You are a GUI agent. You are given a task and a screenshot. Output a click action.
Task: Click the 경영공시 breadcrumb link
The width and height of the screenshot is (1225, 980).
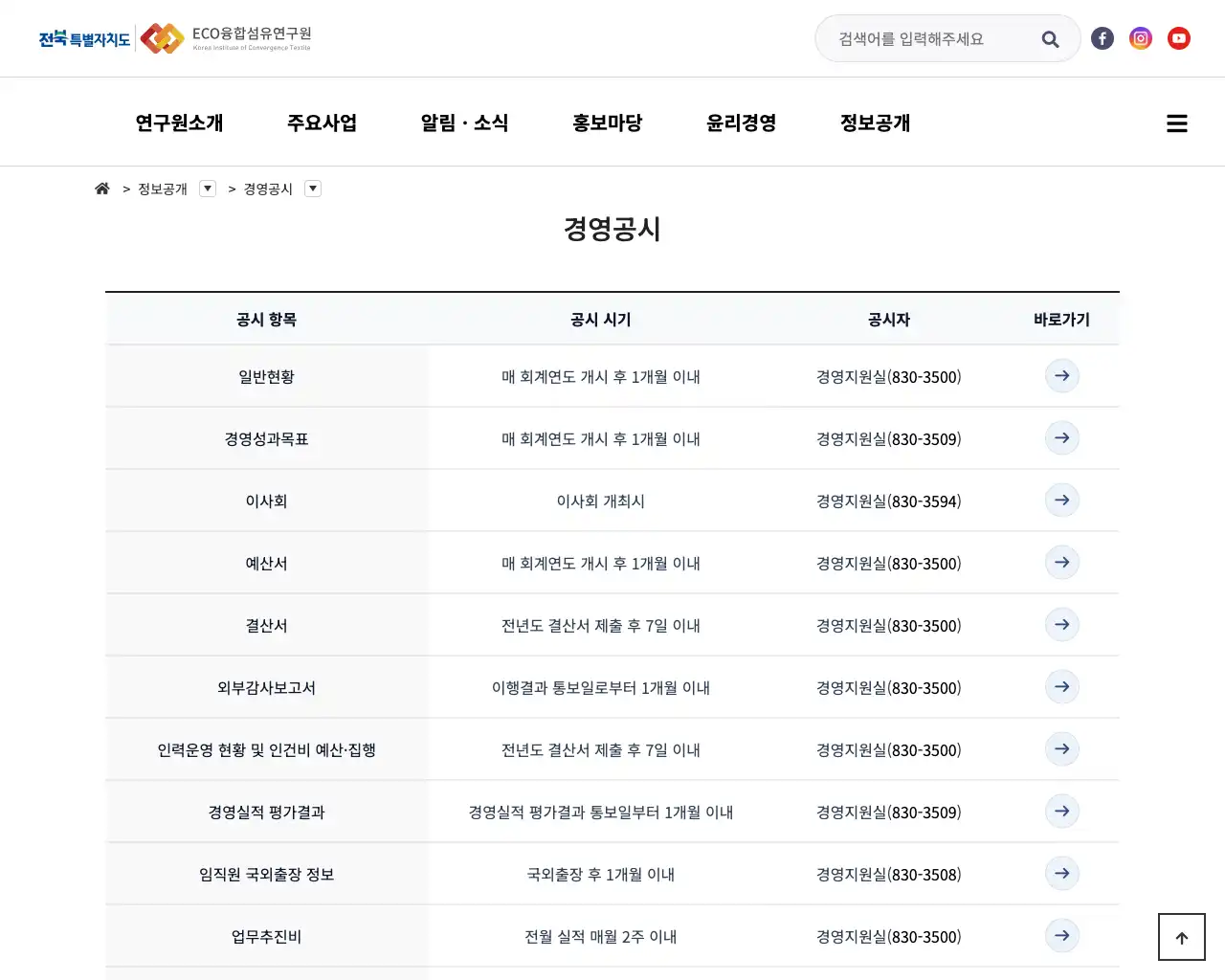point(268,189)
